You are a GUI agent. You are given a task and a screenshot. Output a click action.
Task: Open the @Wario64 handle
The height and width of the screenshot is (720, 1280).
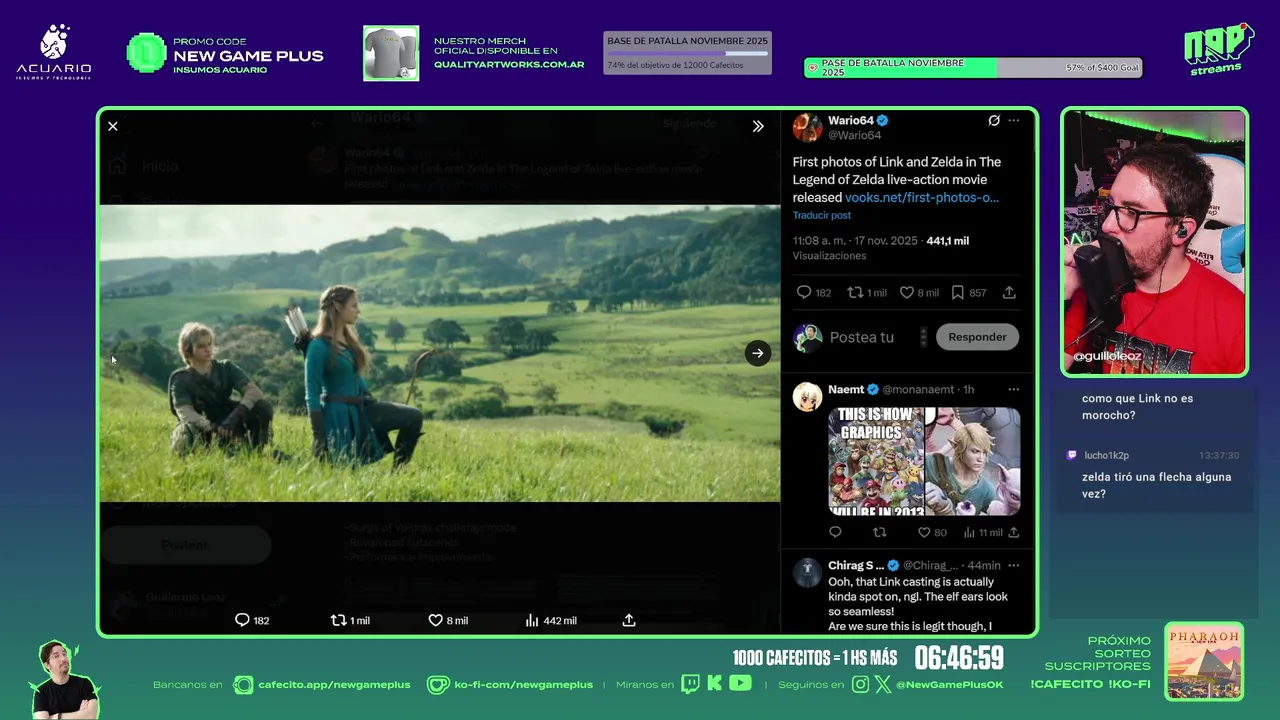tap(855, 135)
